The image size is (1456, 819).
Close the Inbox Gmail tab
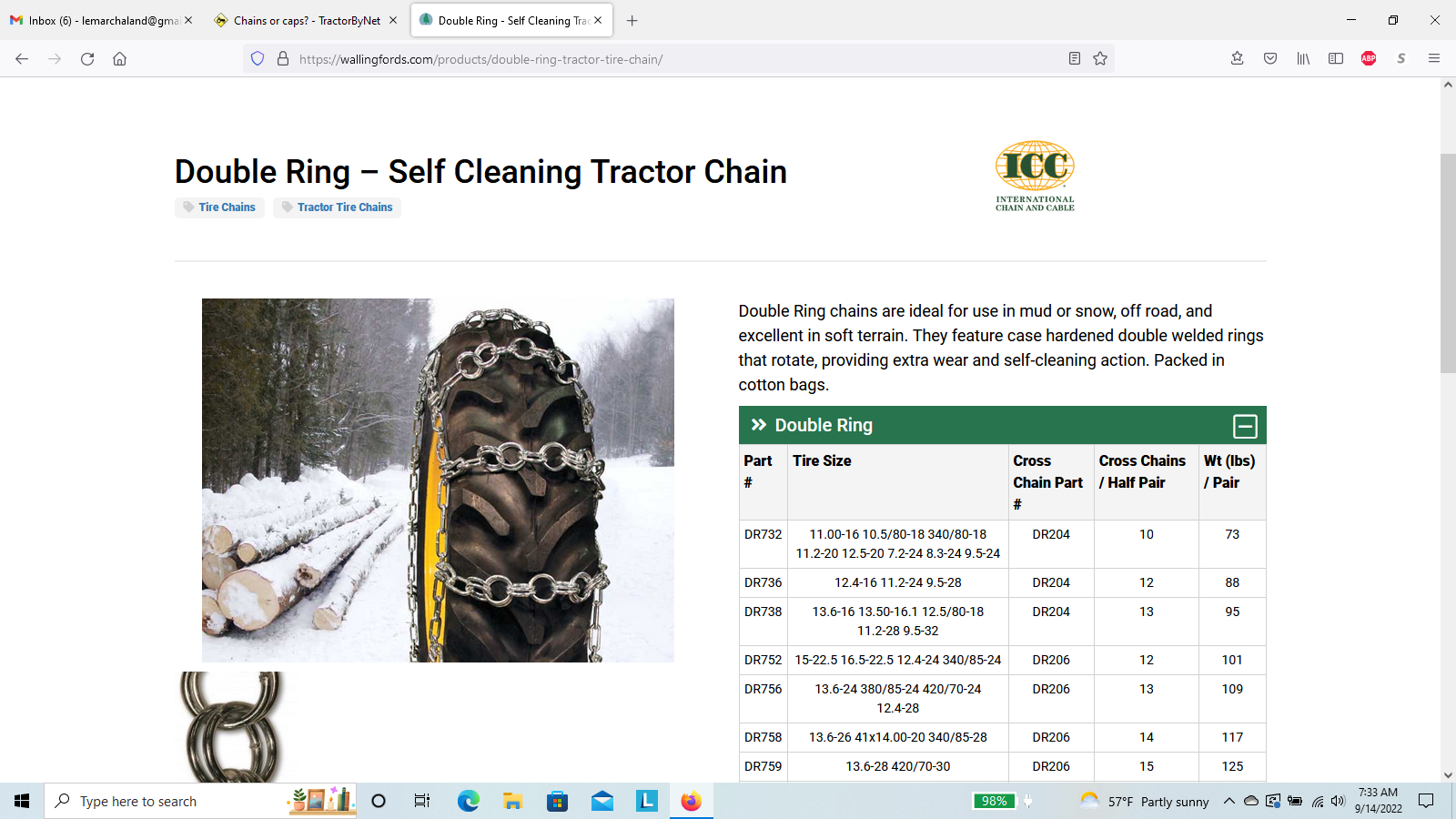(x=188, y=20)
